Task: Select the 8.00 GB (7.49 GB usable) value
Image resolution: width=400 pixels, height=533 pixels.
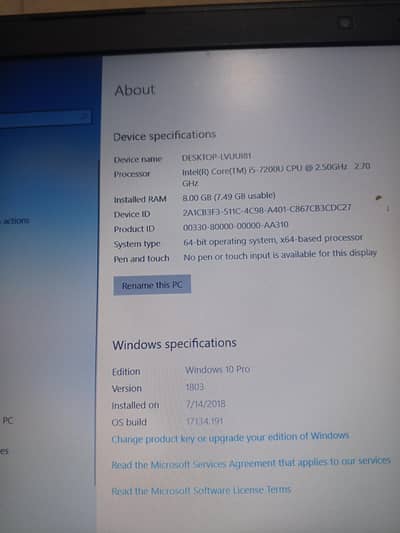Action: tap(229, 196)
